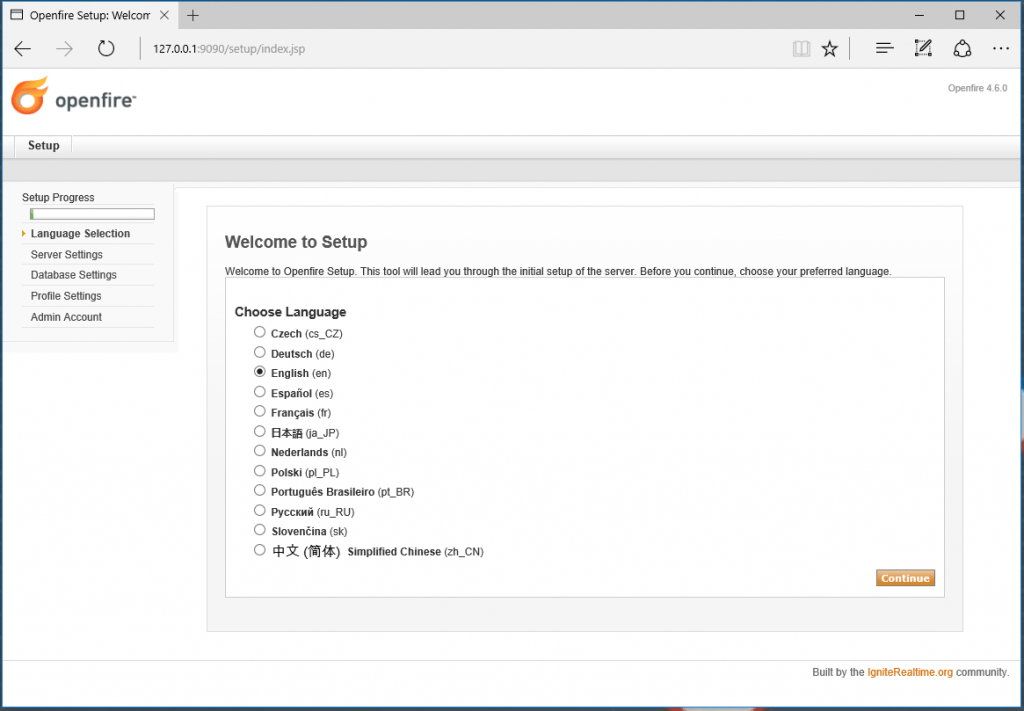Select Português Brasileiro radio button
This screenshot has height=711, width=1024.
[x=260, y=490]
